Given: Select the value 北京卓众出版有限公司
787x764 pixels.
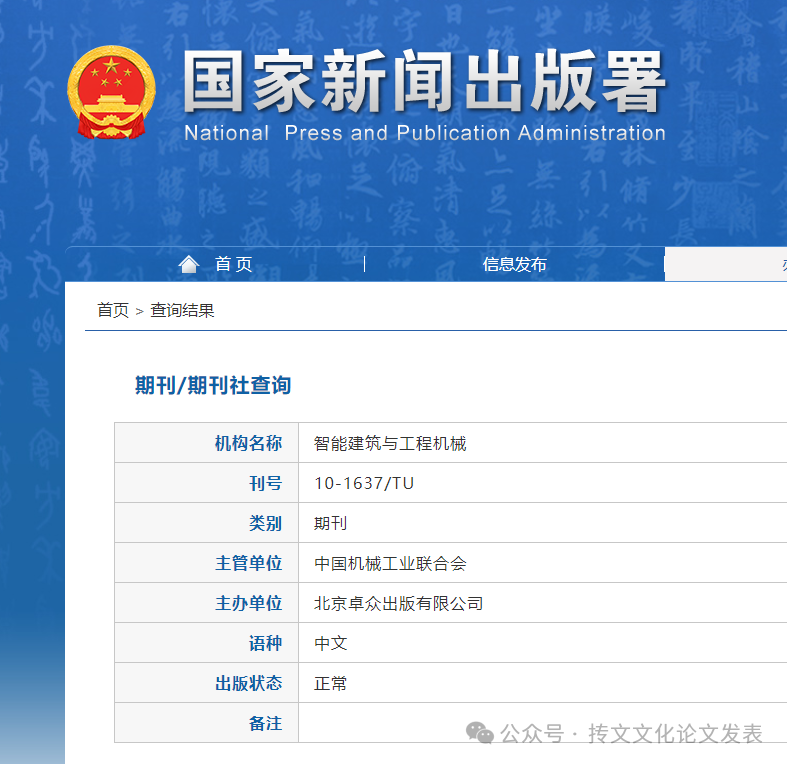Looking at the screenshot, I should (399, 603).
